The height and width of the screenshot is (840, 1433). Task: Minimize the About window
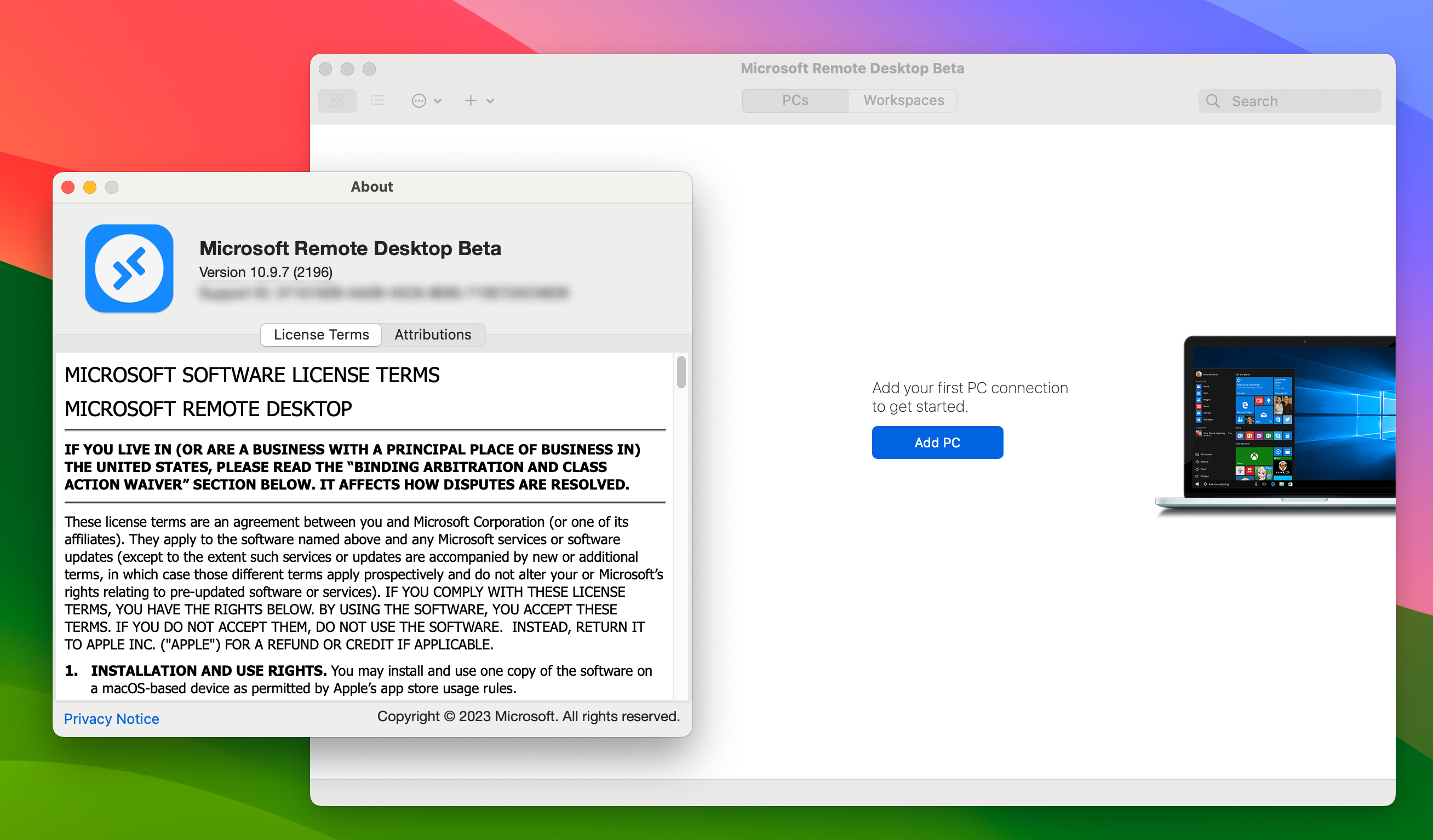coord(90,187)
